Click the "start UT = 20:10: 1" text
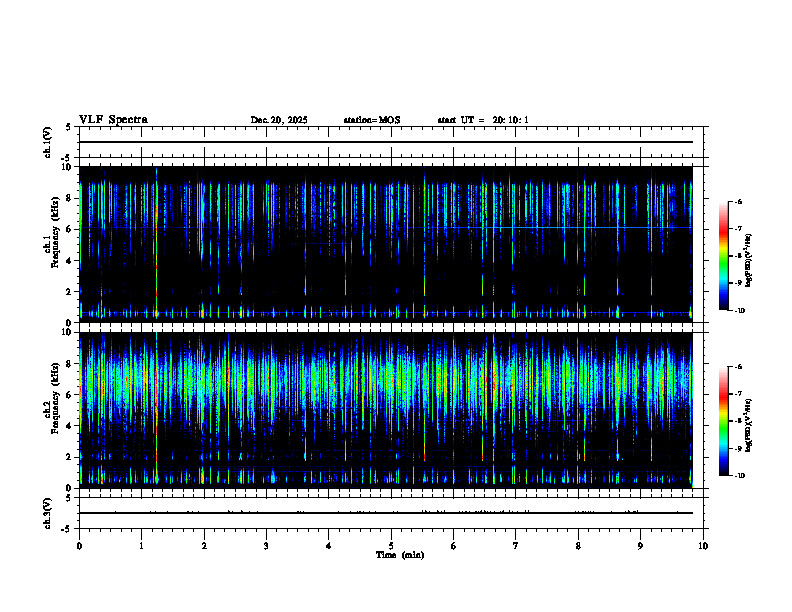The height and width of the screenshot is (612, 792). [x=483, y=120]
